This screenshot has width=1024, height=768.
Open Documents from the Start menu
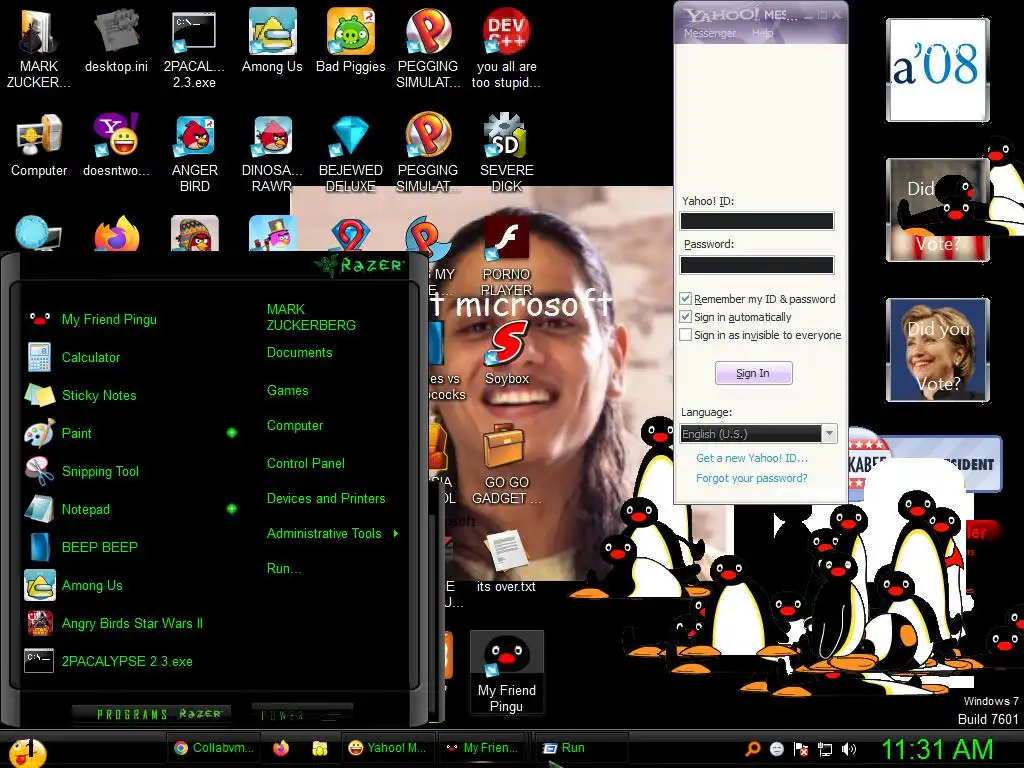pyautogui.click(x=300, y=353)
